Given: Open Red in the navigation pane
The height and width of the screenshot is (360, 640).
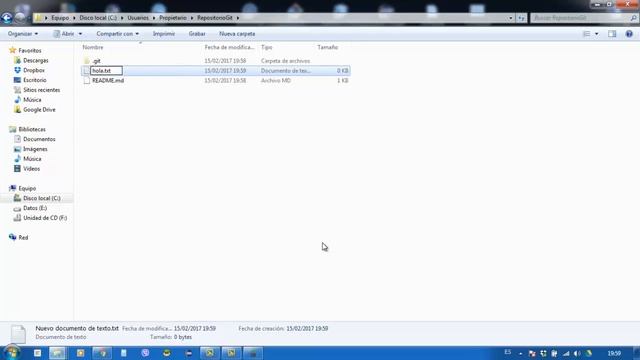Looking at the screenshot, I should click(x=23, y=238).
